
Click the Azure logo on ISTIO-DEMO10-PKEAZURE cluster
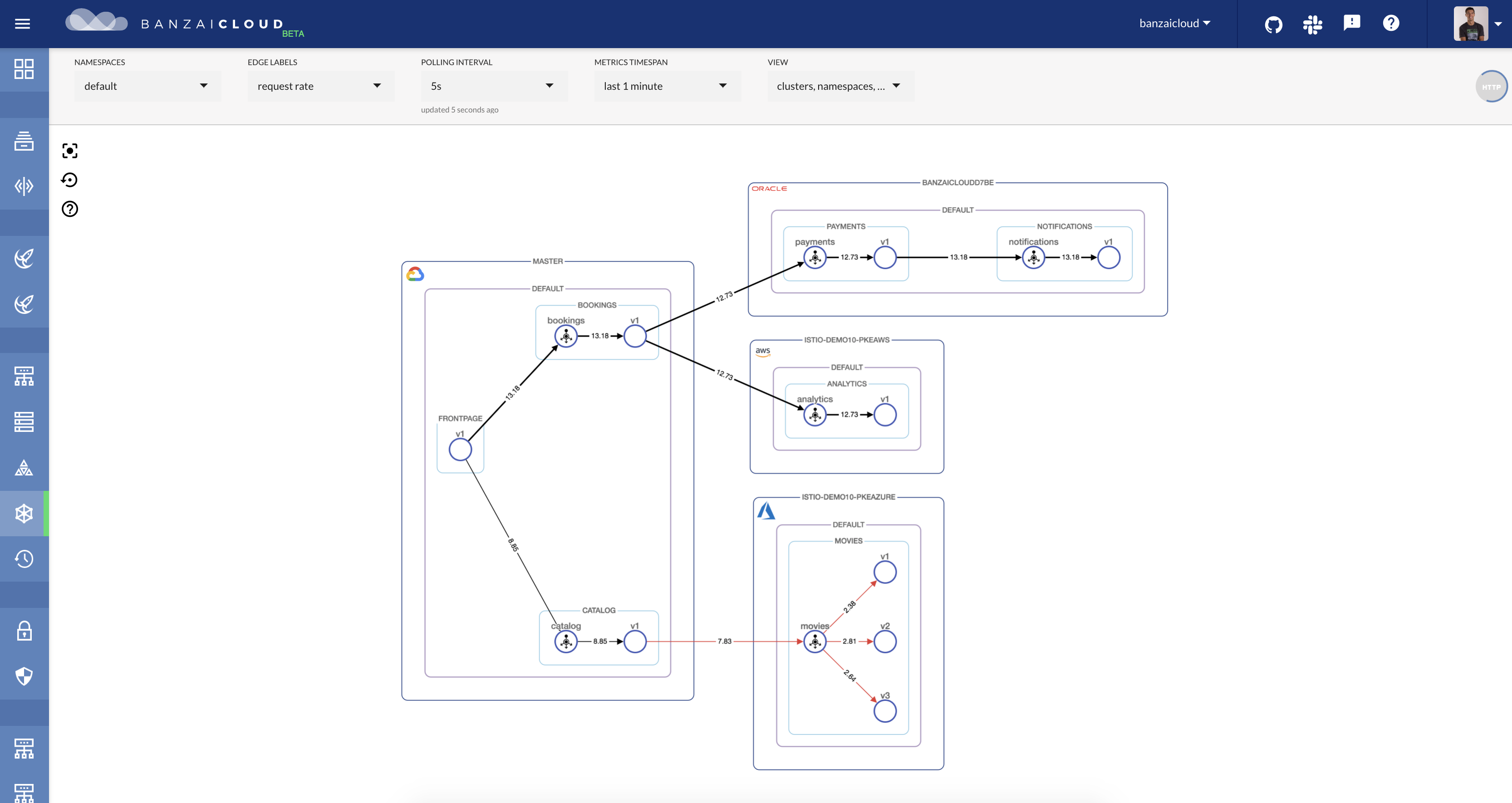click(766, 510)
